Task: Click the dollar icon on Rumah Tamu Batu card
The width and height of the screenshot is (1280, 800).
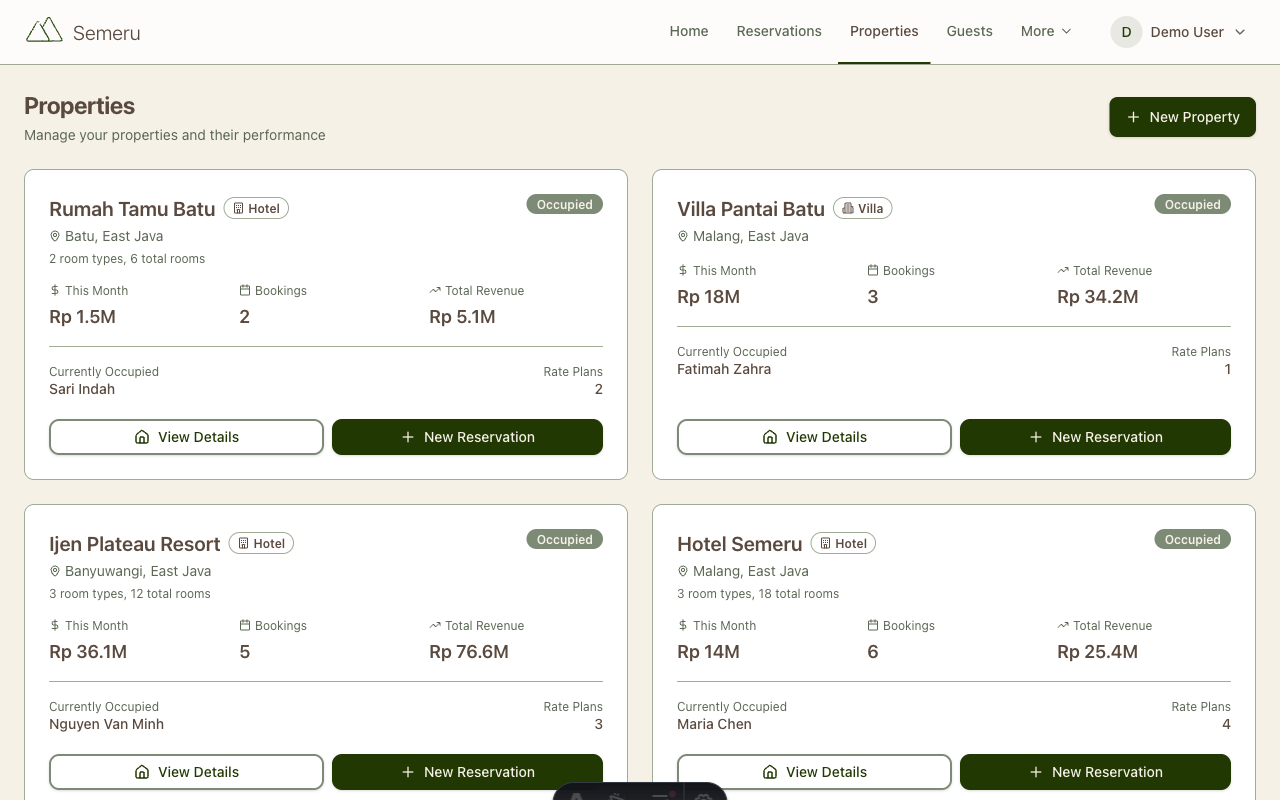Action: point(55,291)
